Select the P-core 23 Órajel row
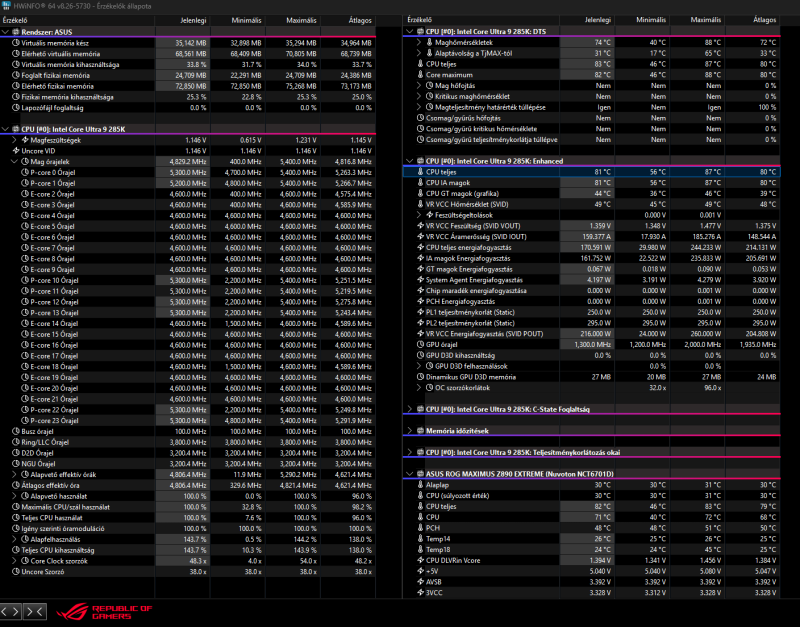Screen dimensions: 800x627 click(x=188, y=420)
